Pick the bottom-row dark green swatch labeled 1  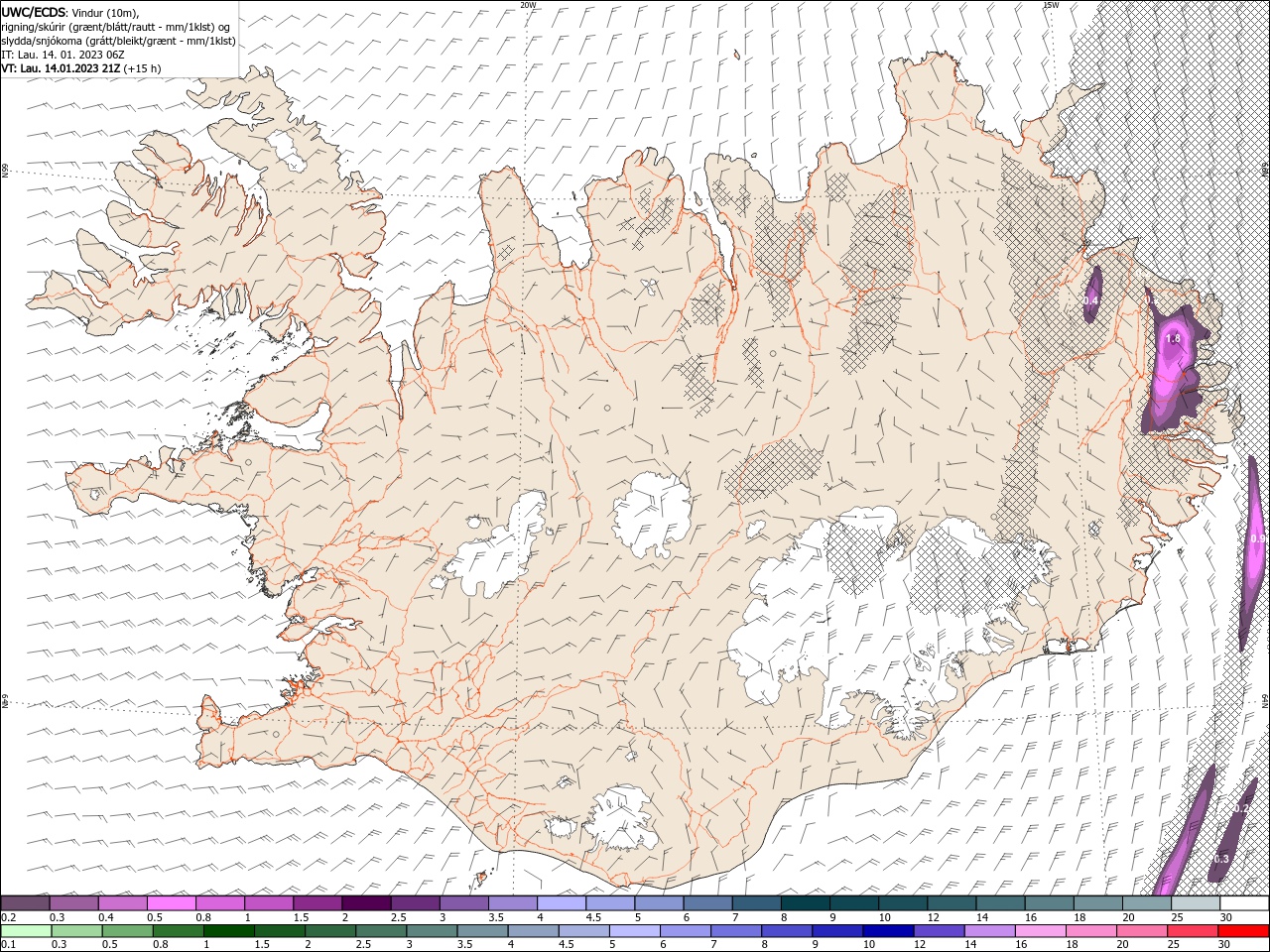pyautogui.click(x=228, y=931)
